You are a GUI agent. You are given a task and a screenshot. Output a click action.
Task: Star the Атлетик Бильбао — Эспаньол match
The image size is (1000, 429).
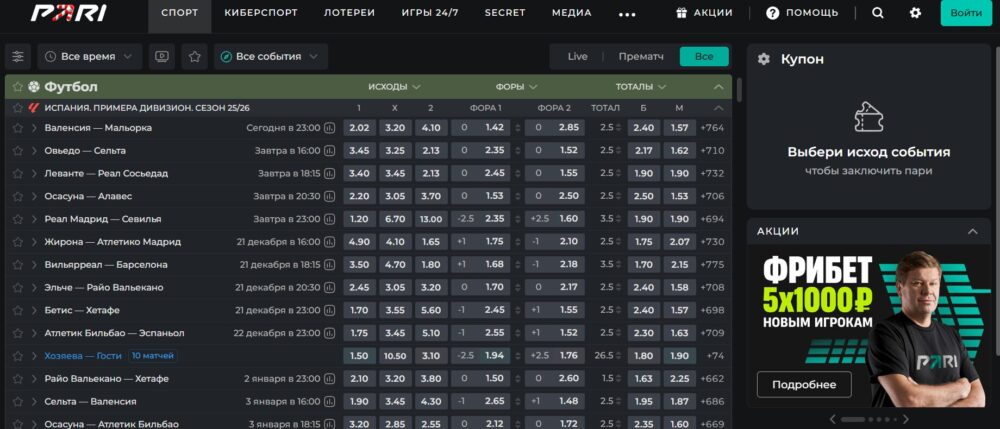pos(18,333)
